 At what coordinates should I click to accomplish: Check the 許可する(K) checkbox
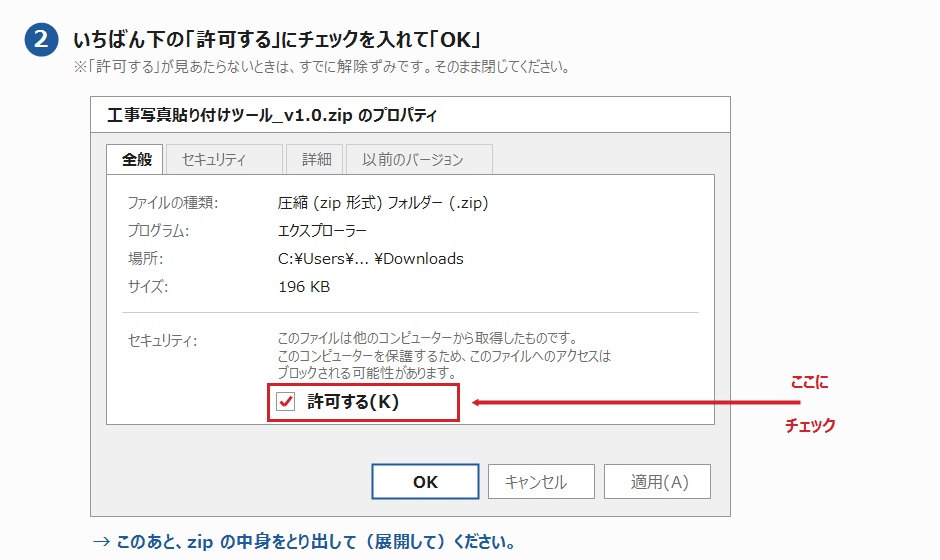point(285,402)
